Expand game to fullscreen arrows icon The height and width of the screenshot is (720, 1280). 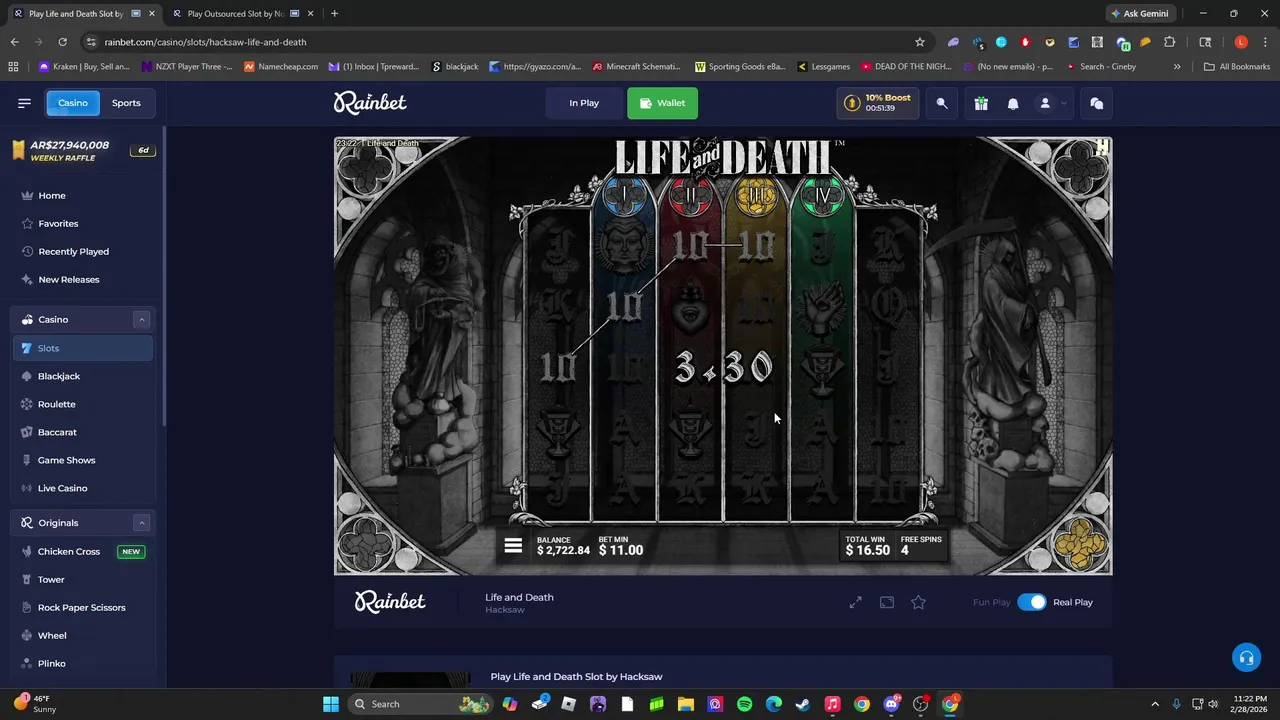pos(855,603)
